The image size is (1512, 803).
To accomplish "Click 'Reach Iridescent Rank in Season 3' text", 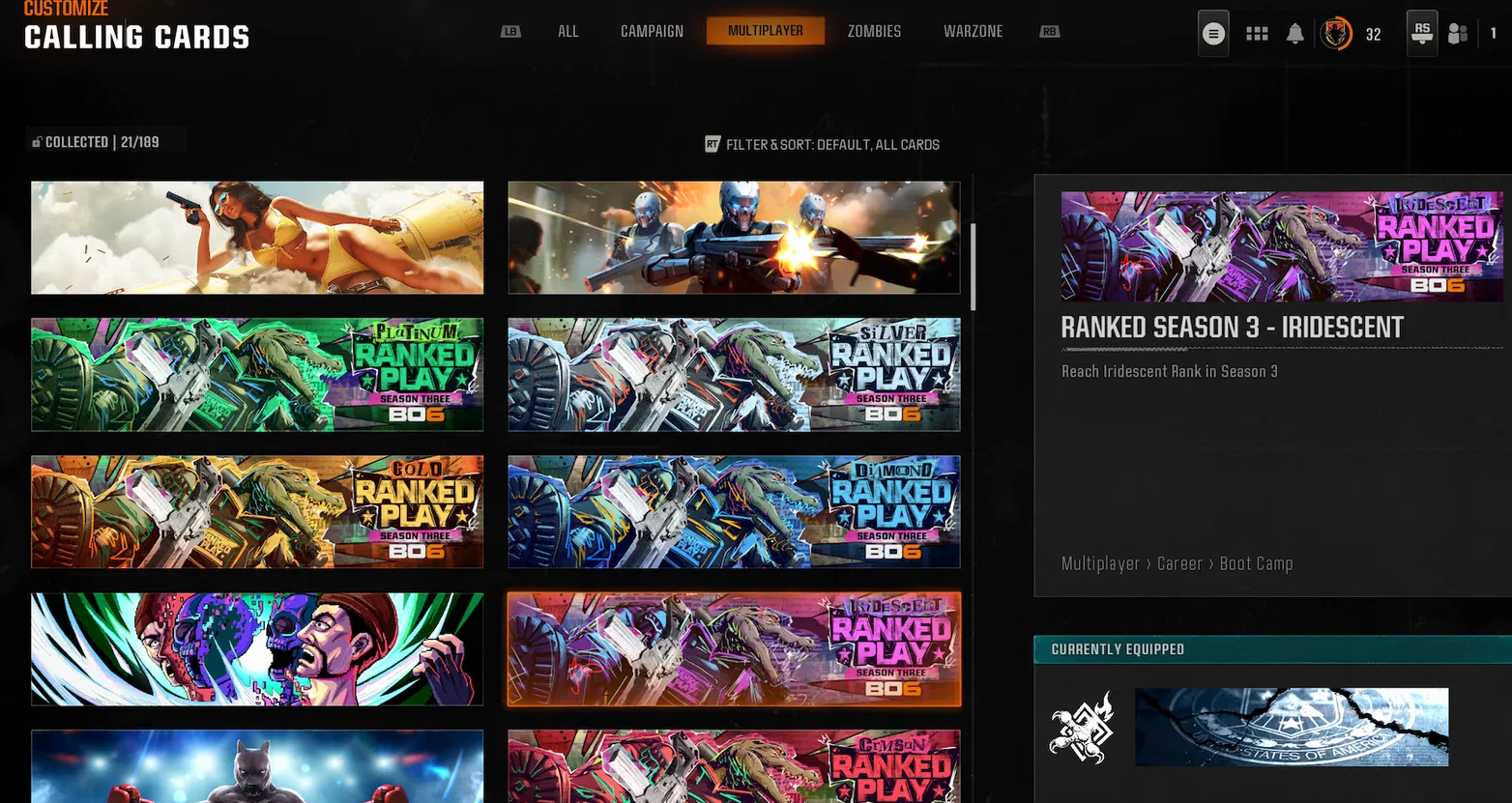I will point(1169,371).
